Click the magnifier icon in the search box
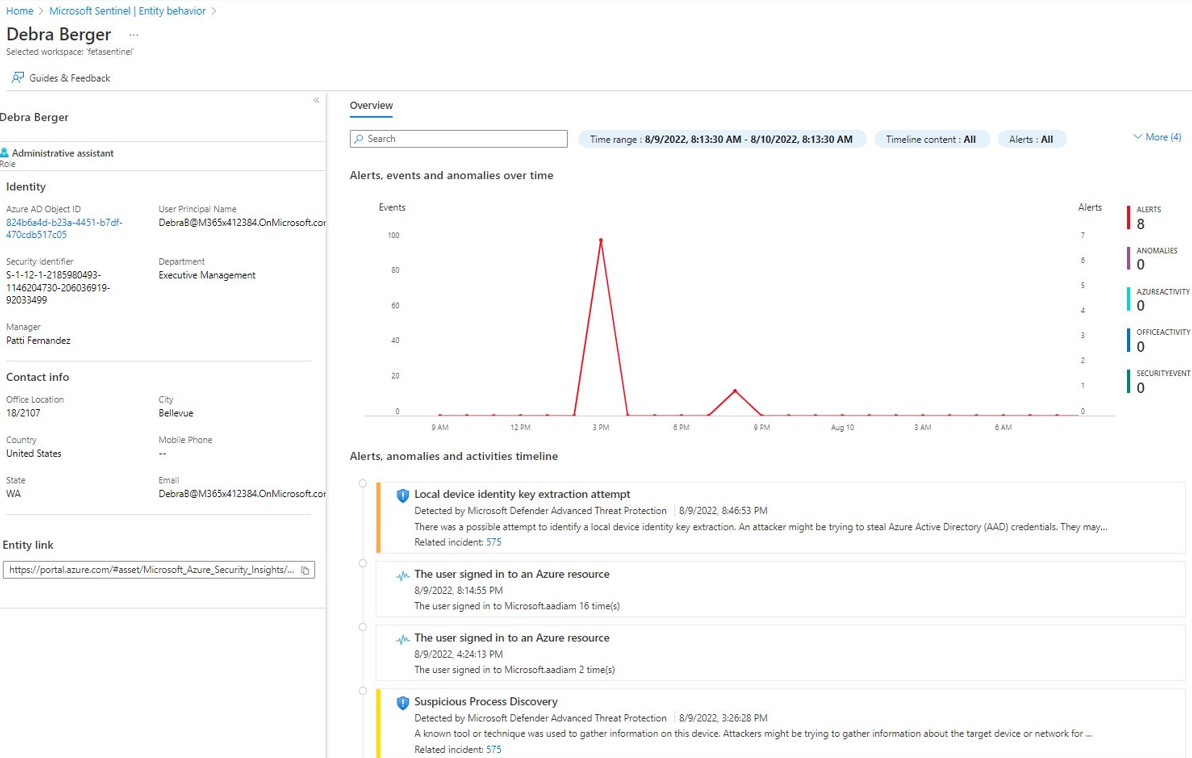Screen dimensions: 1192x758 point(358,139)
